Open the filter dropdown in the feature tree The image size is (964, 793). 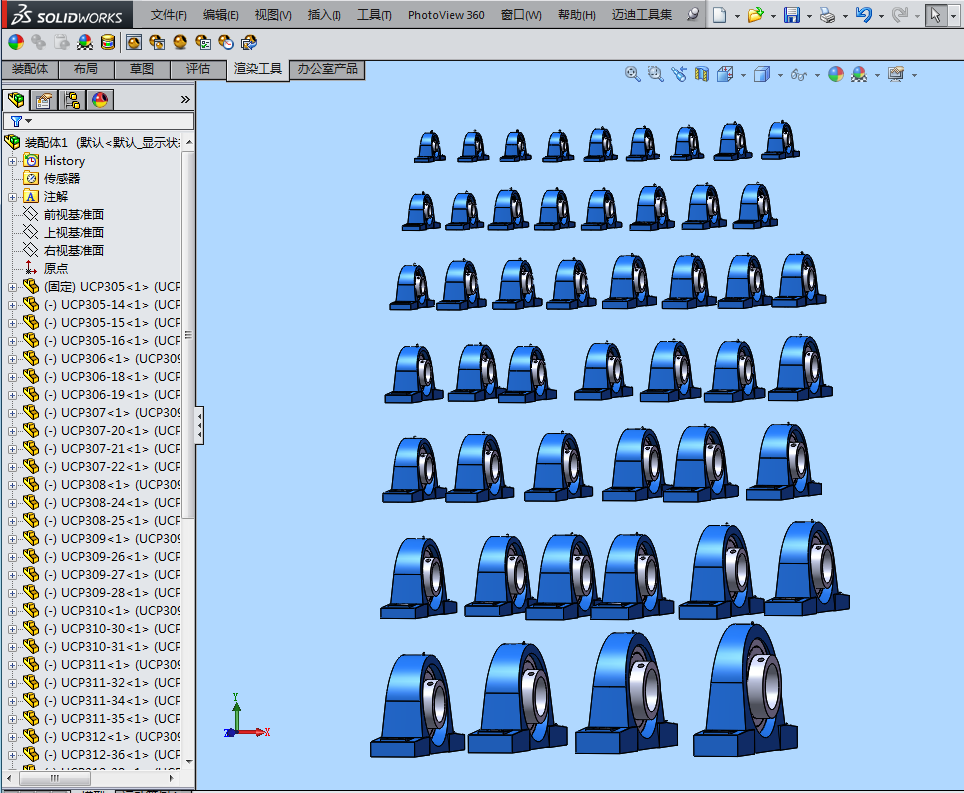click(x=21, y=121)
